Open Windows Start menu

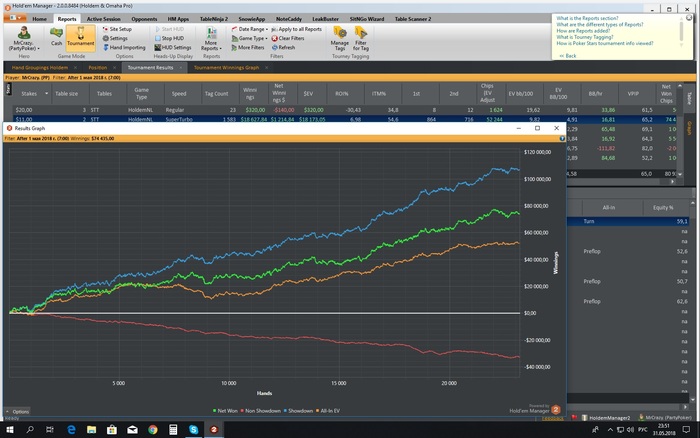click(x=9, y=430)
